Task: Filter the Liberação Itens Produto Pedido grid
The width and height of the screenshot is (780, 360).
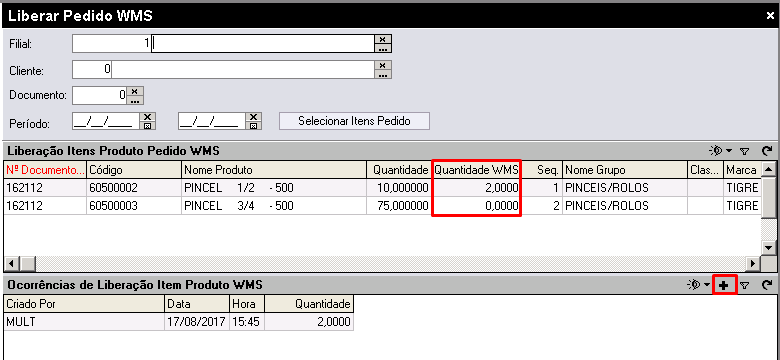Action: (x=744, y=151)
